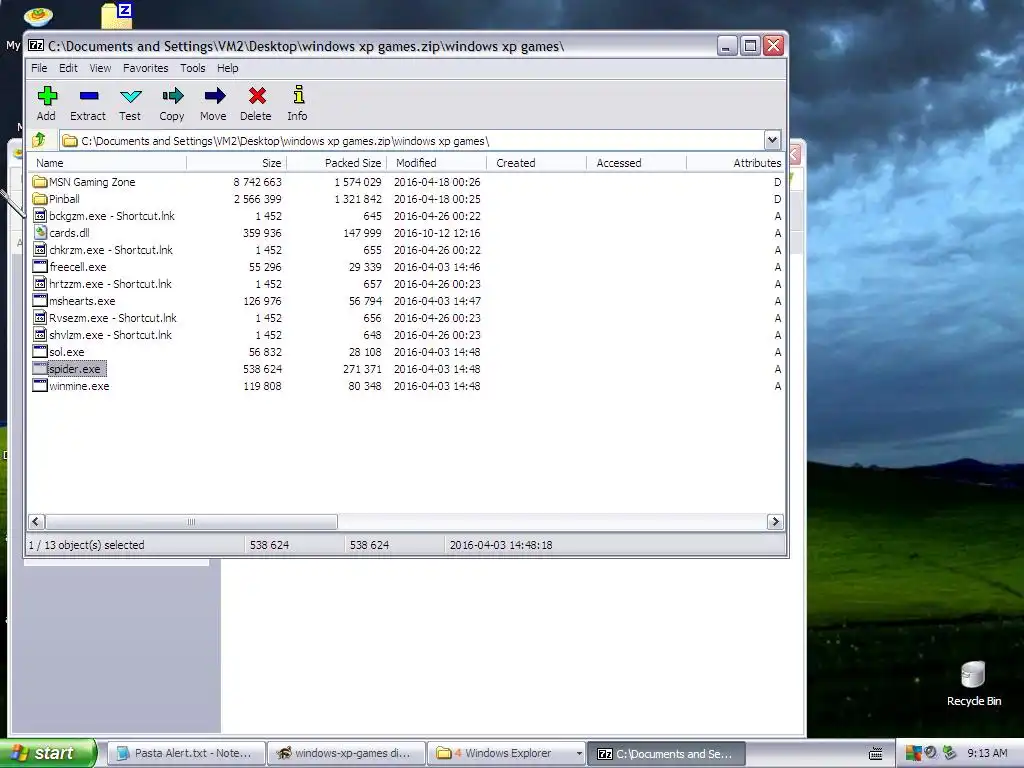This screenshot has width=1024, height=768.
Task: Open the Help menu
Action: point(227,68)
